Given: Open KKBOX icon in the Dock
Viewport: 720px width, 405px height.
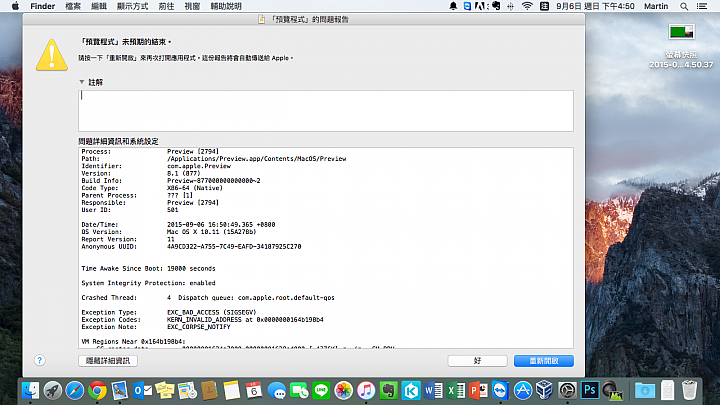Looking at the screenshot, I should [x=411, y=391].
